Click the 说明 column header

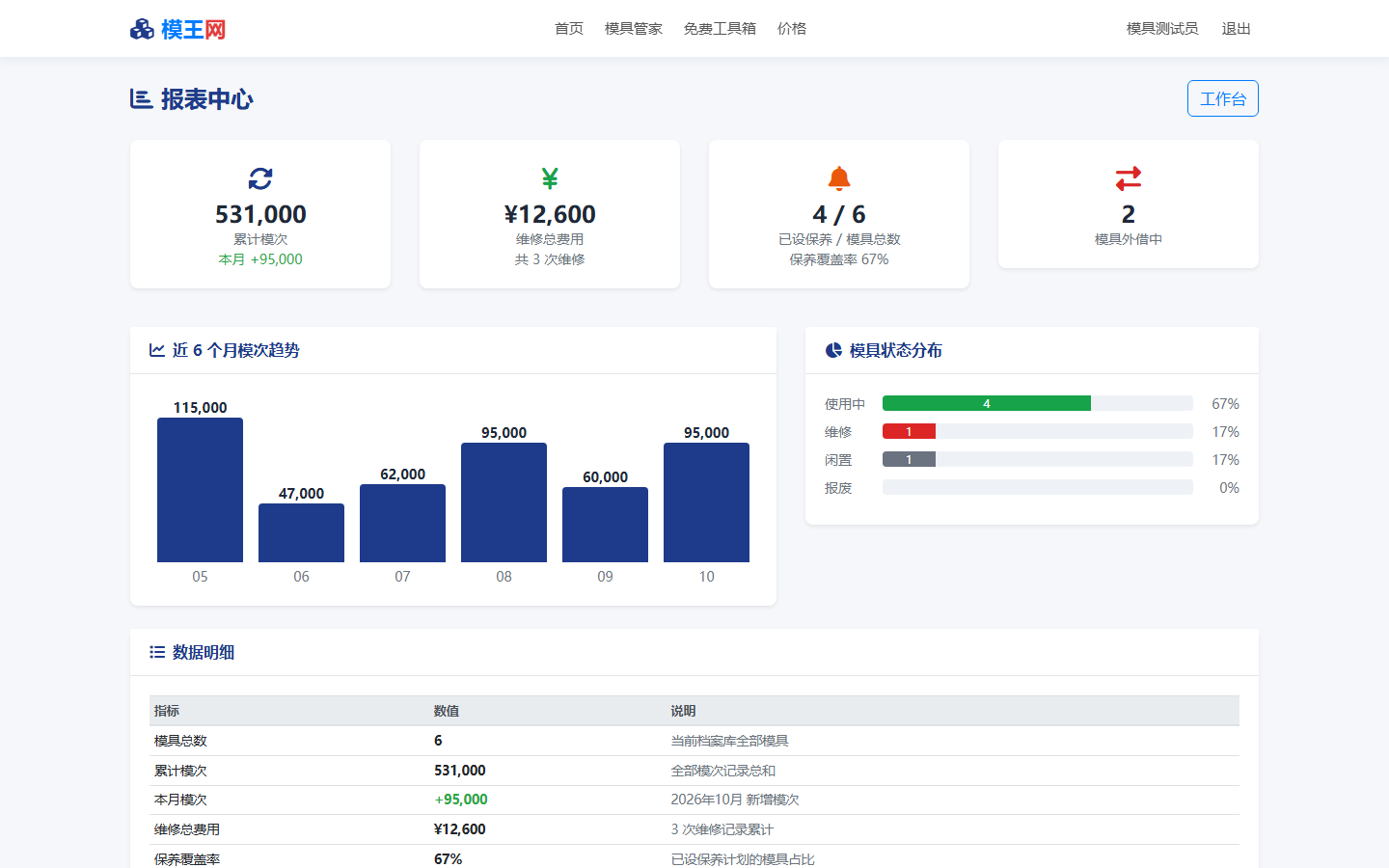[x=684, y=711]
